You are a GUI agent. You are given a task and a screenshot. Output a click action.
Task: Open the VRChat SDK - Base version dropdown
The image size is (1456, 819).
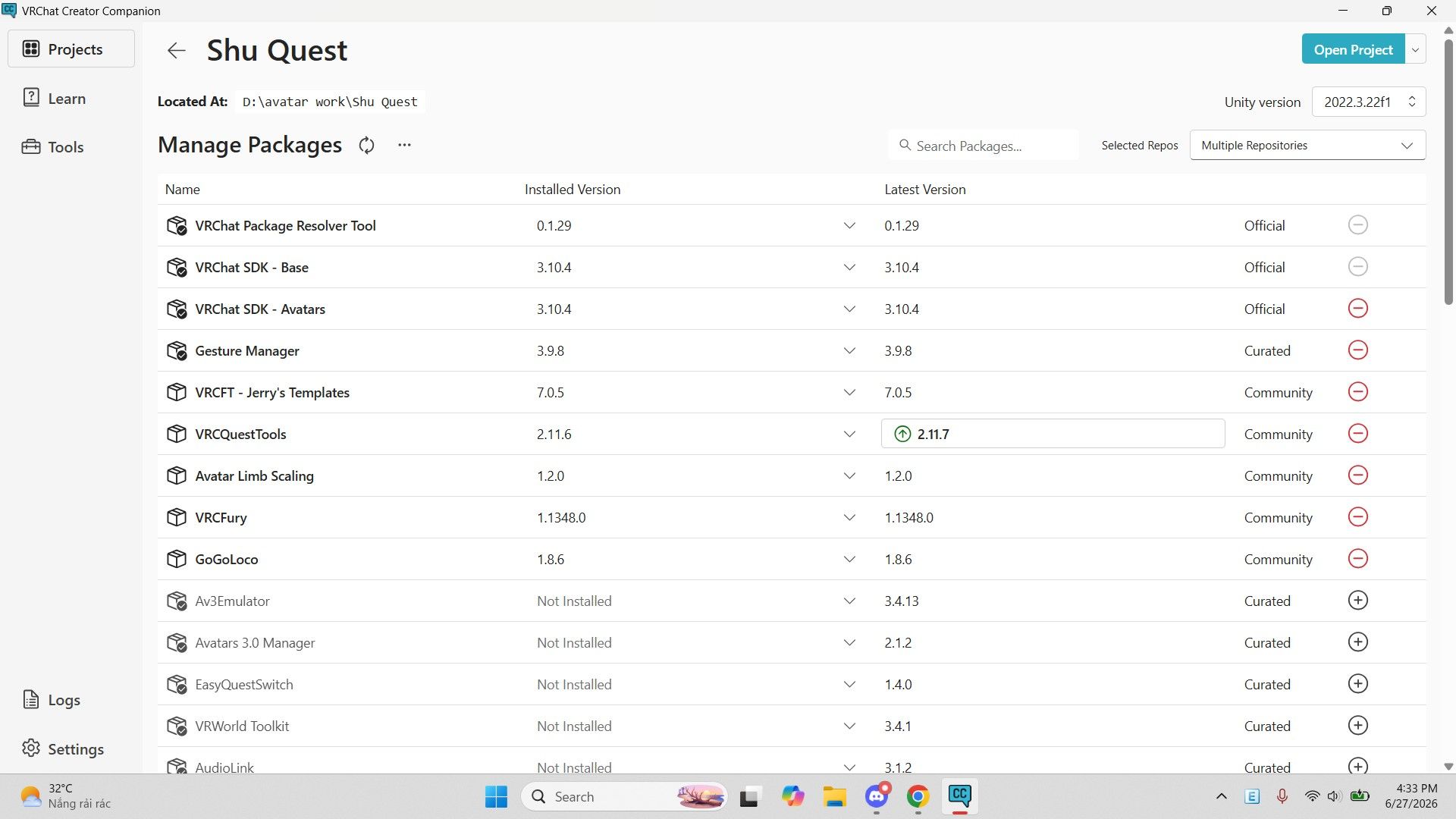849,267
